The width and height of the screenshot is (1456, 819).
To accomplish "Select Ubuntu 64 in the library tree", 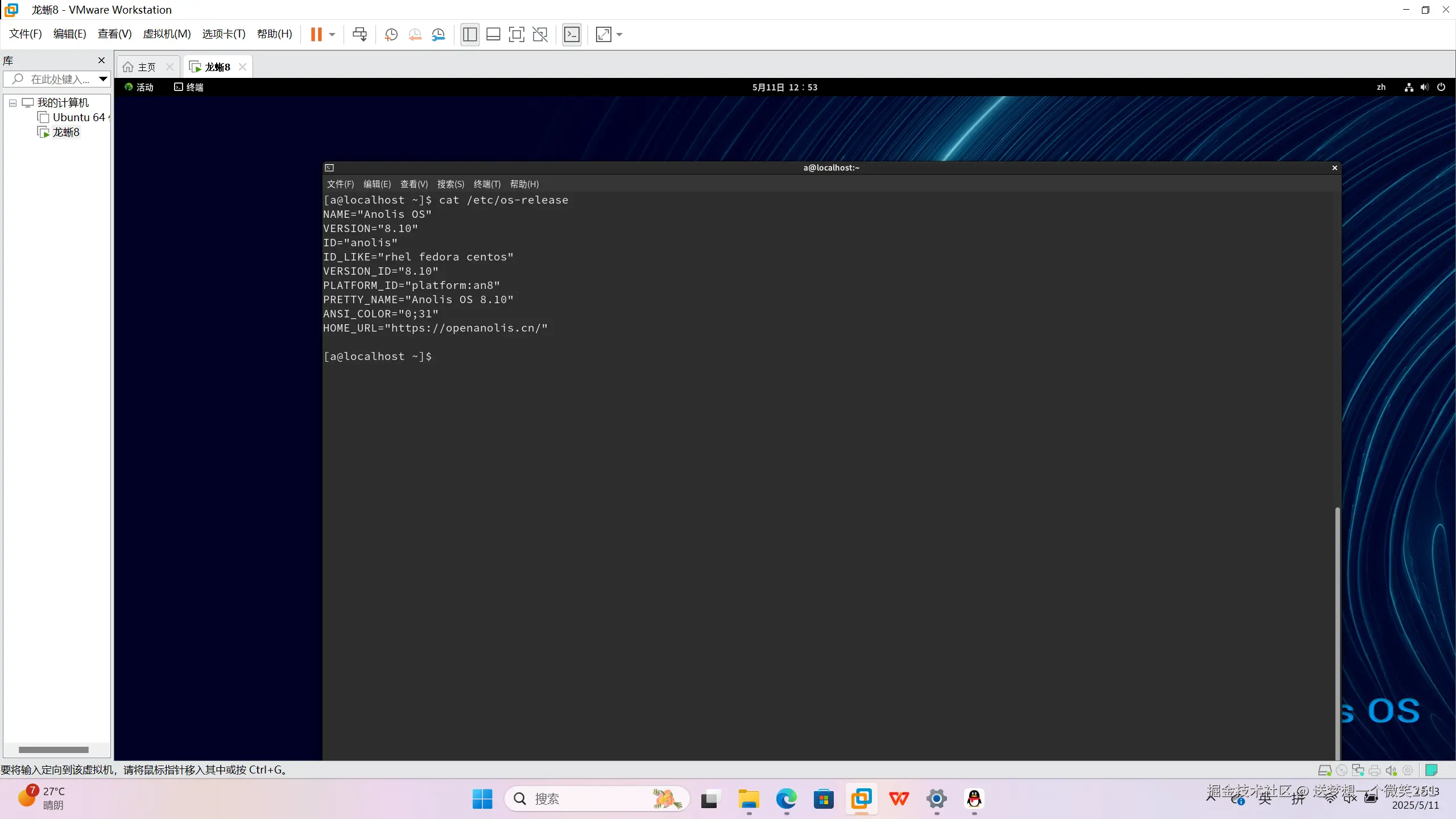I will [78, 118].
